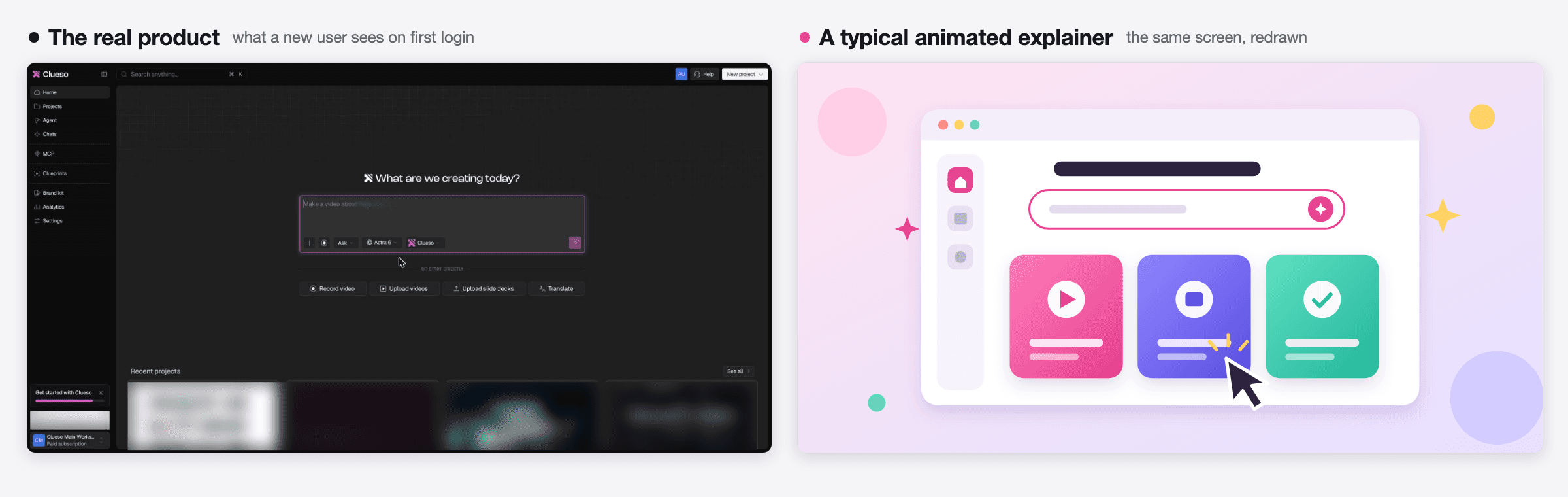Click the Translate button
The width and height of the screenshot is (1568, 497).
pos(557,288)
